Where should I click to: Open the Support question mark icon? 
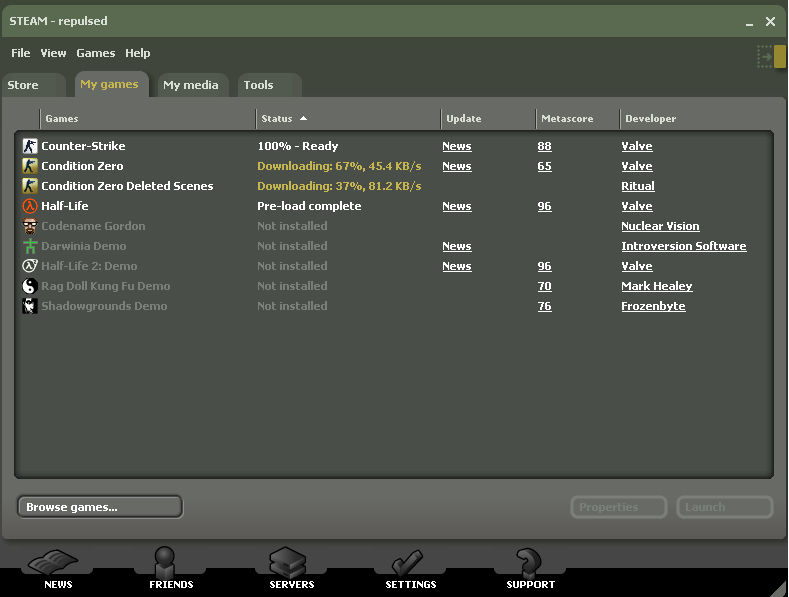coord(529,562)
